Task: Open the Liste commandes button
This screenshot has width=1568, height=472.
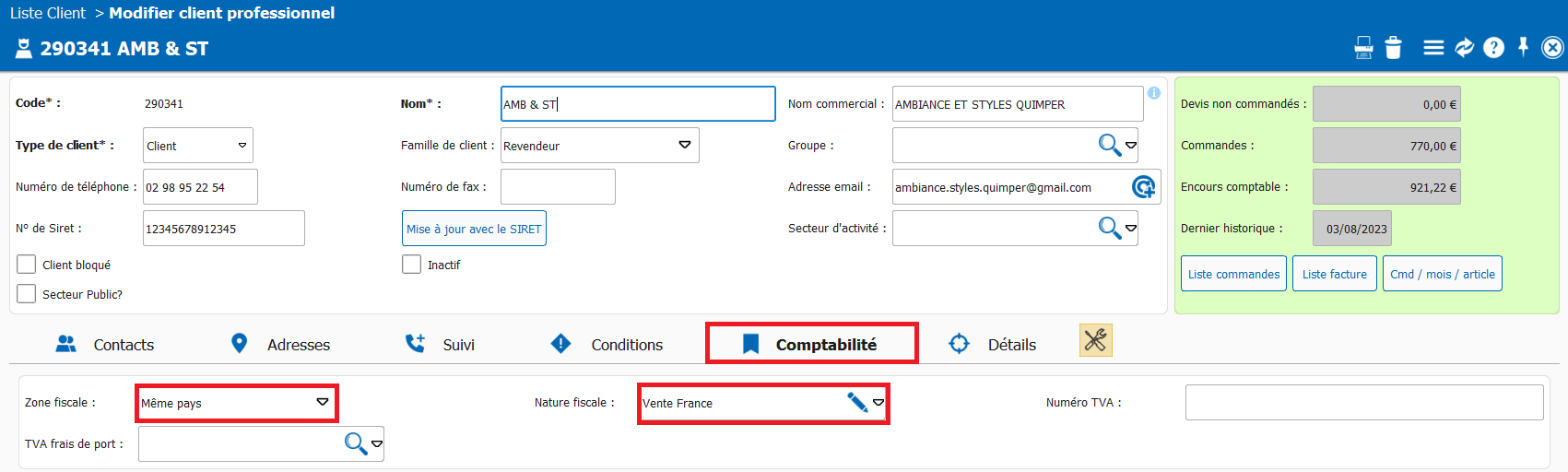Action: [1233, 274]
